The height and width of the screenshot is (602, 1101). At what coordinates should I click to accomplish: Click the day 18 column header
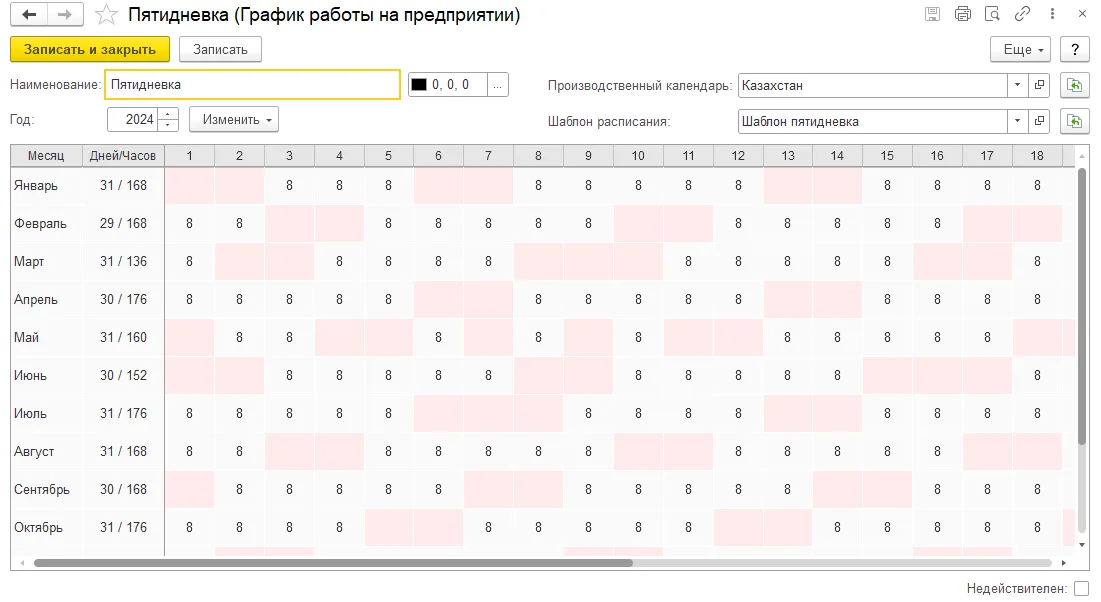click(1037, 156)
